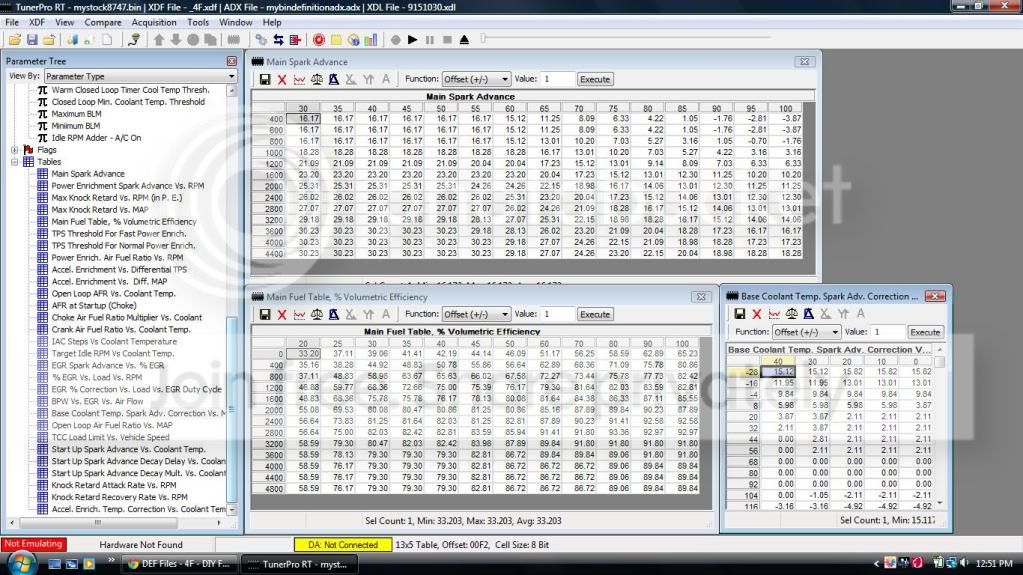The image size is (1023, 575).
Task: Click the gray record dot in toolbar
Action: click(395, 40)
